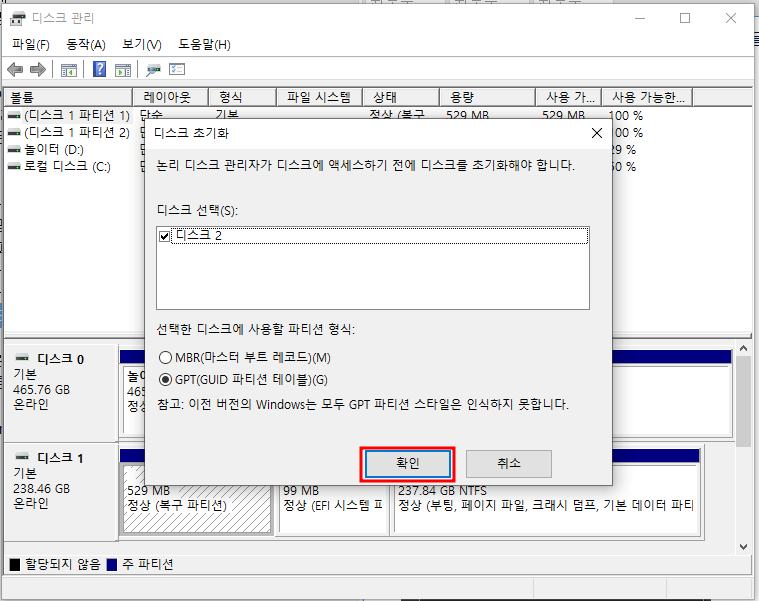Select the 놀이터 (D:) volume row
Viewport: 759px width, 601px height.
54,150
